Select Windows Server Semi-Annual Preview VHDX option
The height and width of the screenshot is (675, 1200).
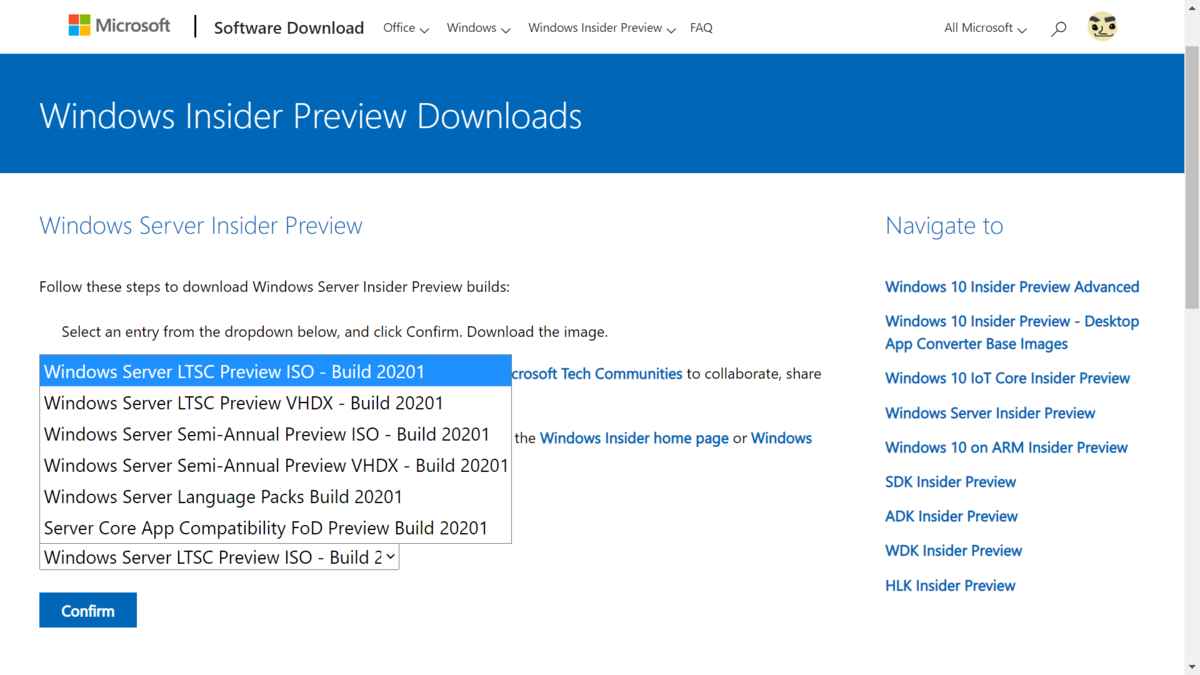click(x=275, y=465)
